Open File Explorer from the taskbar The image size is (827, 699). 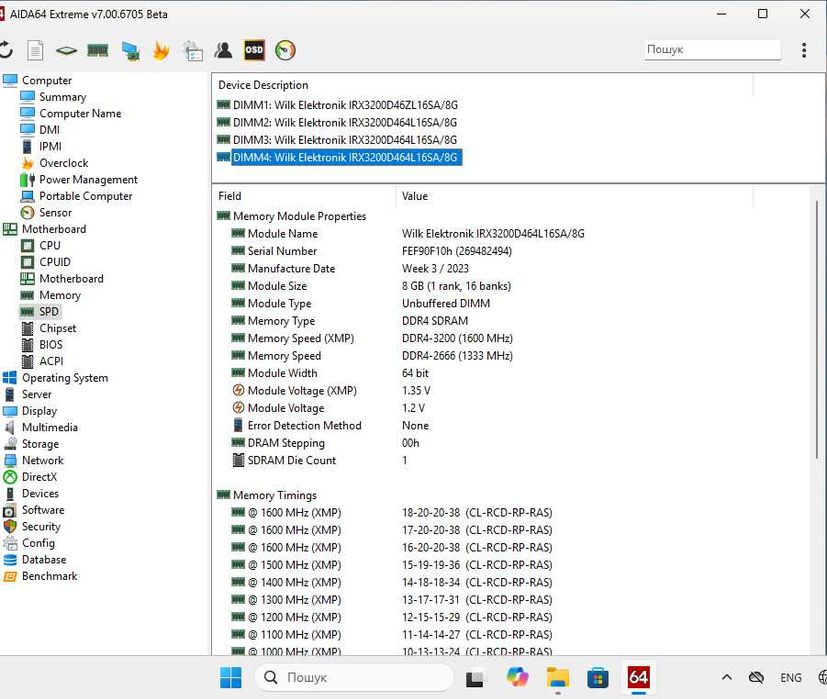click(x=557, y=677)
